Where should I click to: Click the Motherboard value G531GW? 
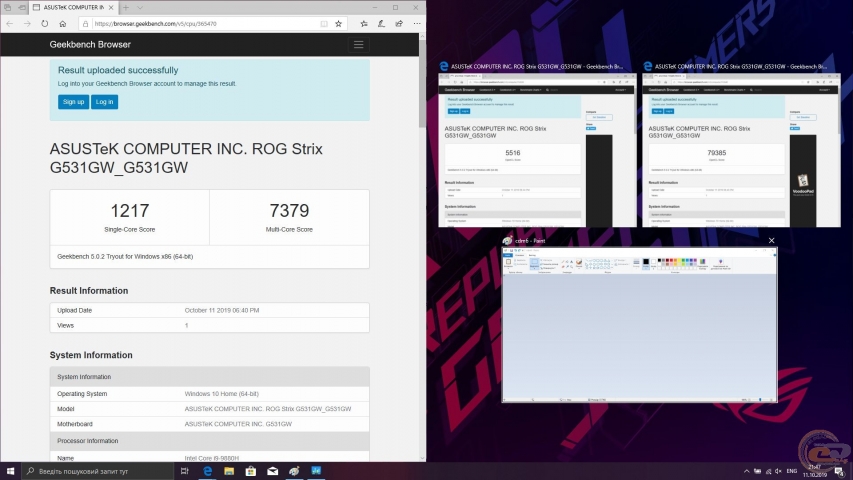tap(238, 424)
